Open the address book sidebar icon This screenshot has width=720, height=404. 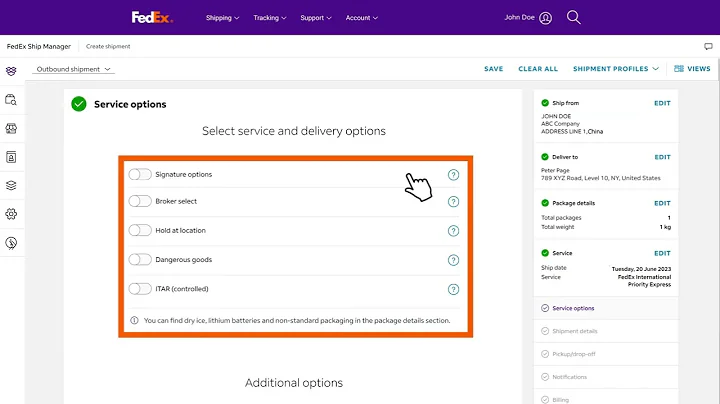coord(11,157)
